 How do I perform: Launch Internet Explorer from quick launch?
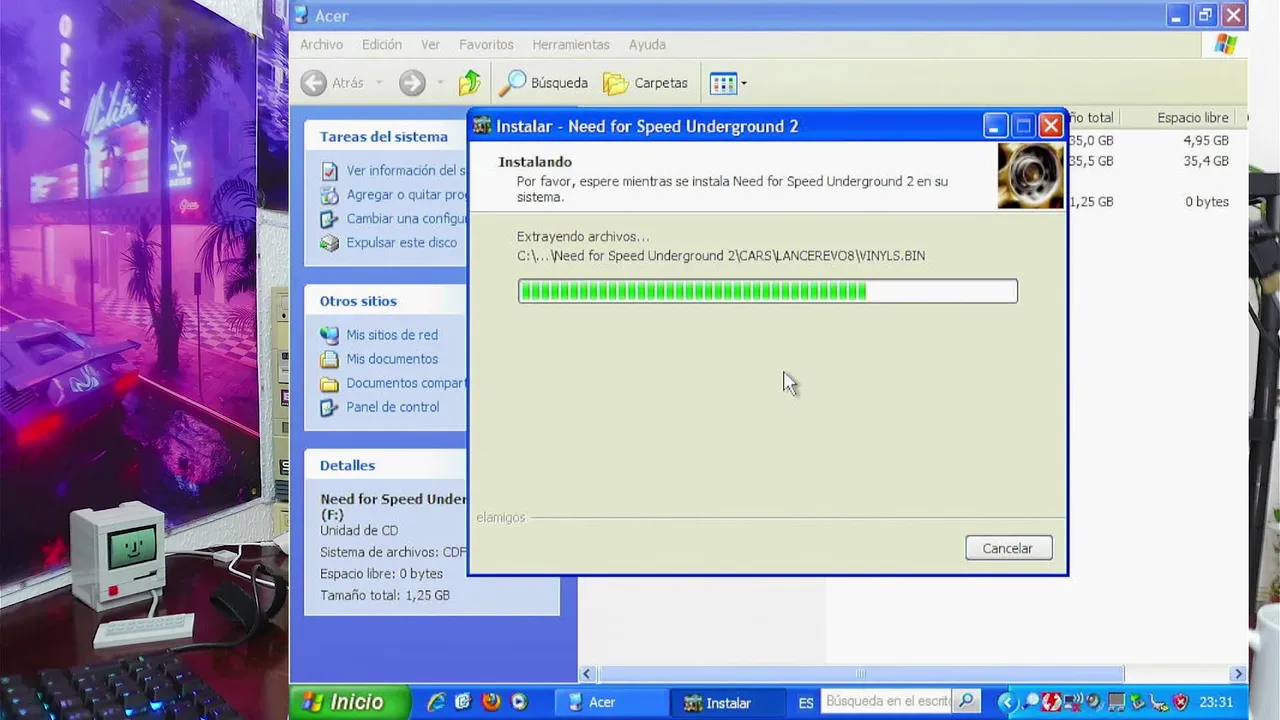tap(435, 702)
